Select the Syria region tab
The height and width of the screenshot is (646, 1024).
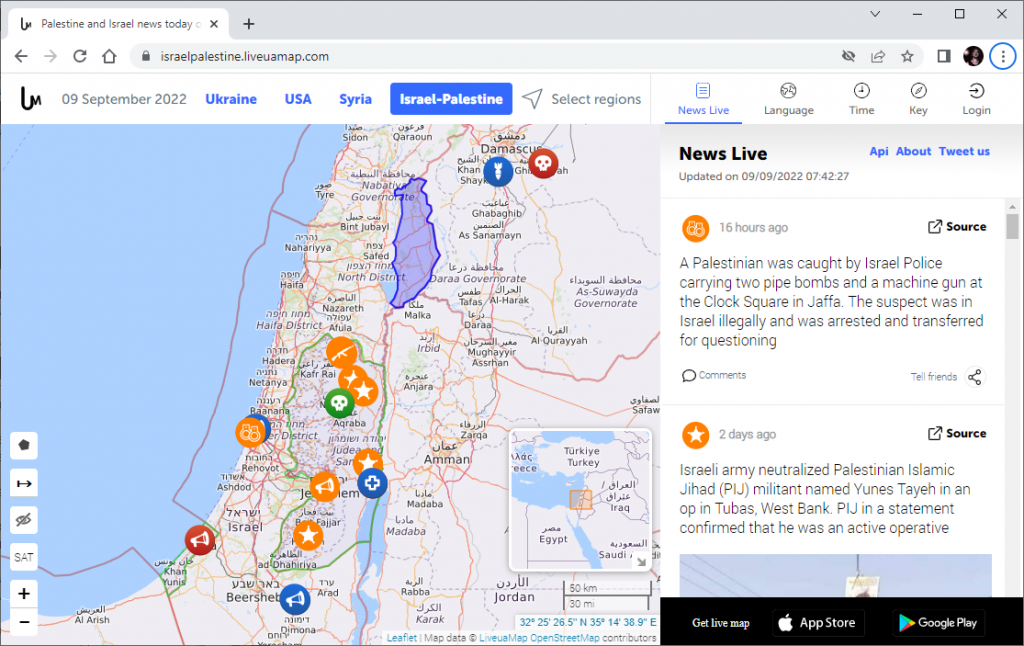pos(355,99)
